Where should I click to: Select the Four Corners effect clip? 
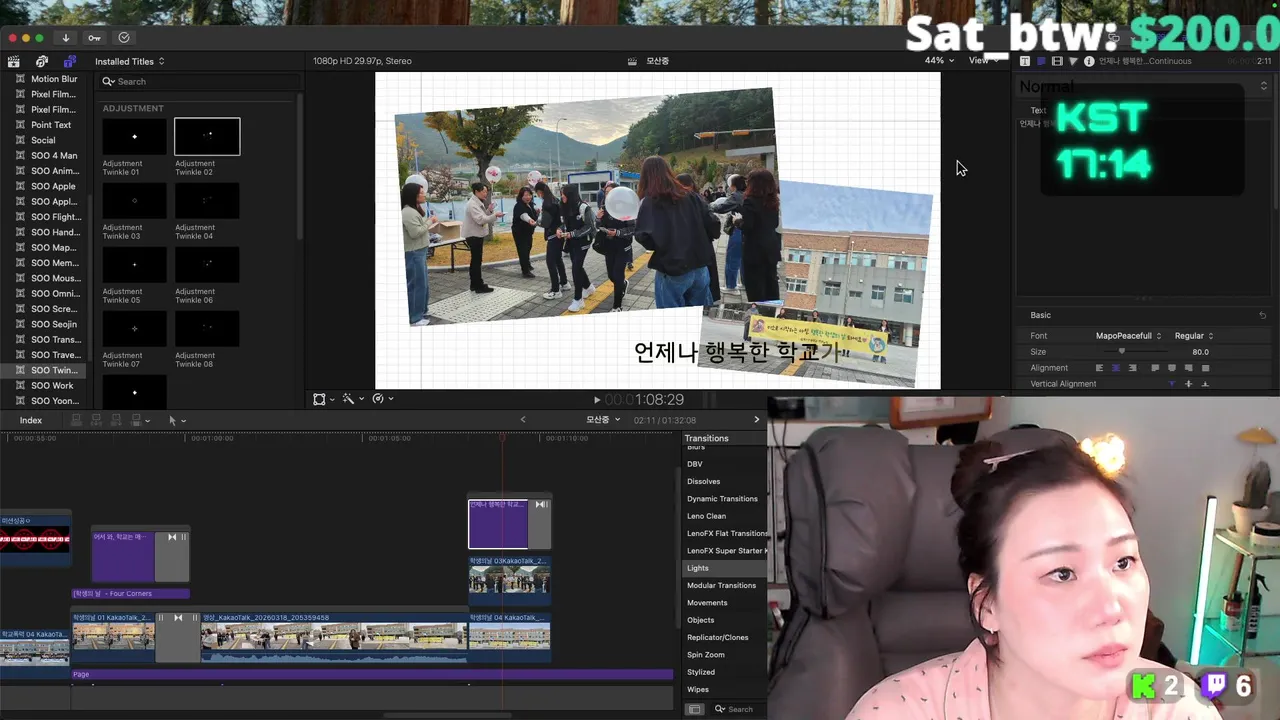point(131,593)
